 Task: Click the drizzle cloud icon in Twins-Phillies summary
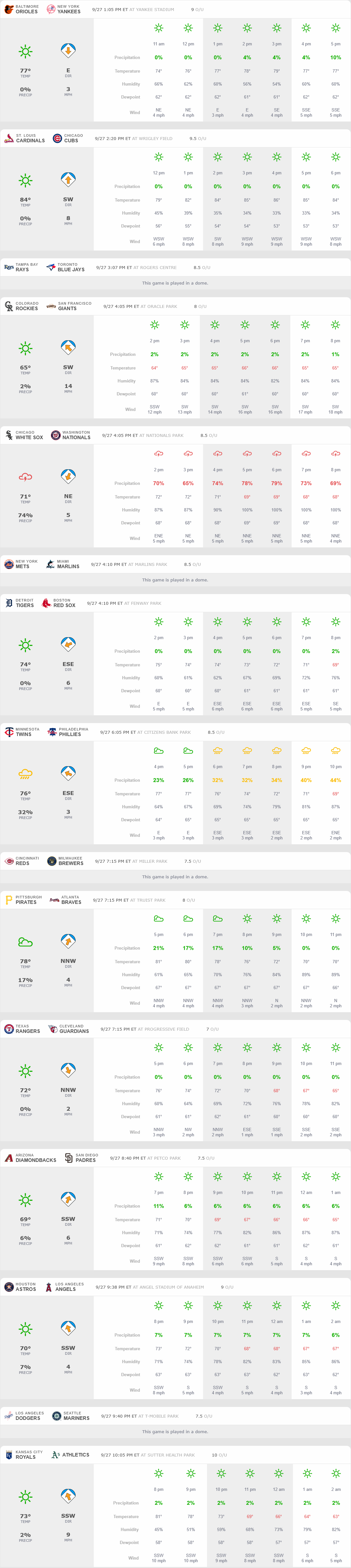[26, 774]
